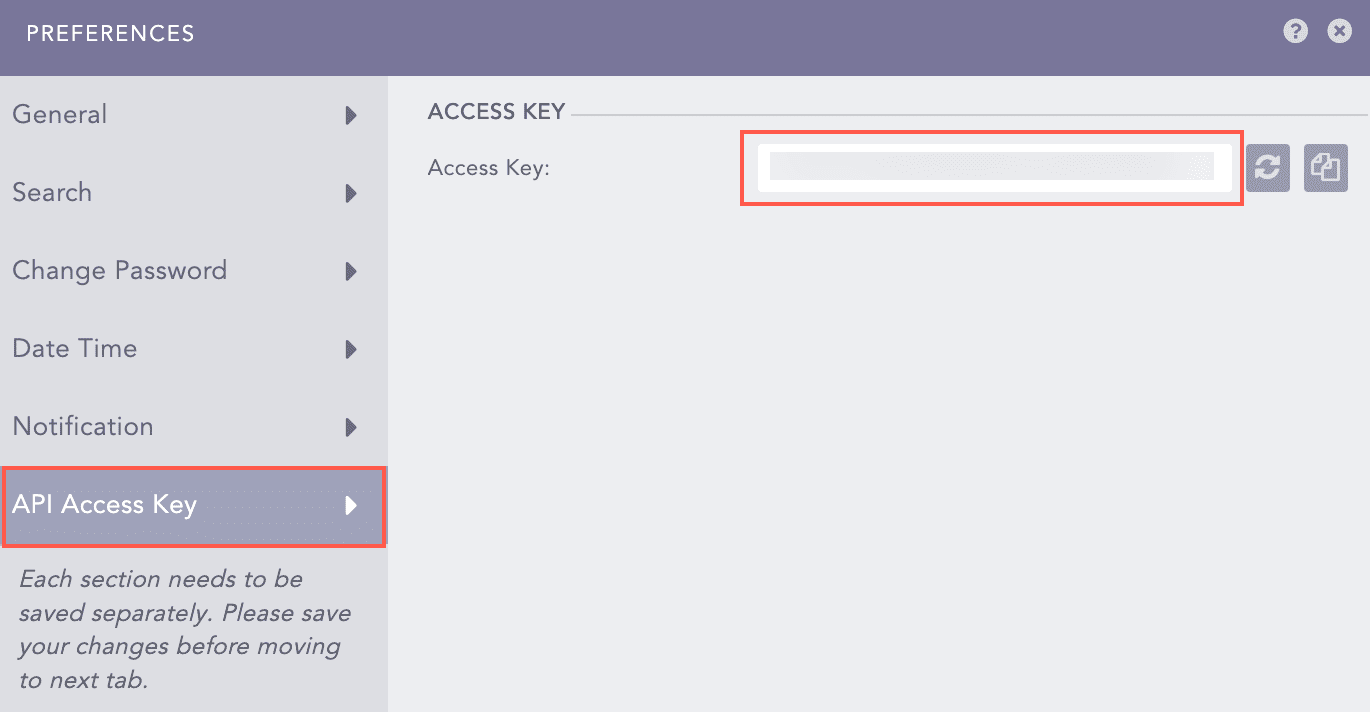Image resolution: width=1370 pixels, height=712 pixels.
Task: Open the Search preferences section
Action: (x=52, y=193)
